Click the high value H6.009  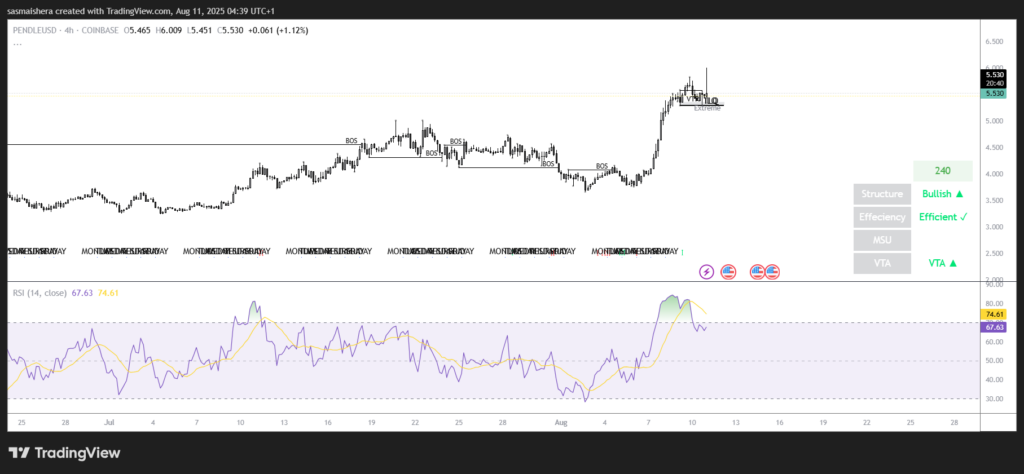[168, 31]
